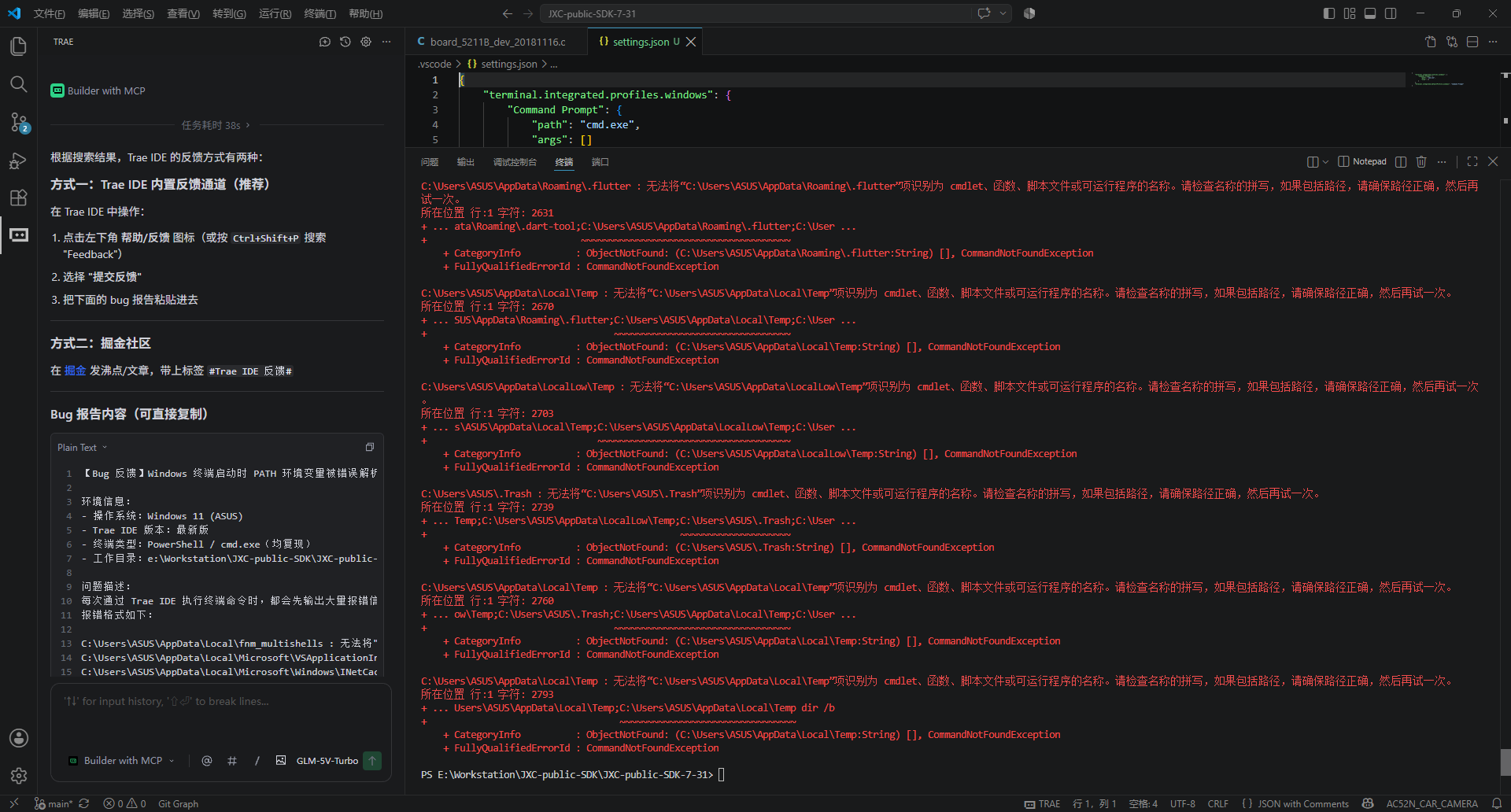Close the settings.json editor tab
The height and width of the screenshot is (812, 1511).
tap(691, 42)
